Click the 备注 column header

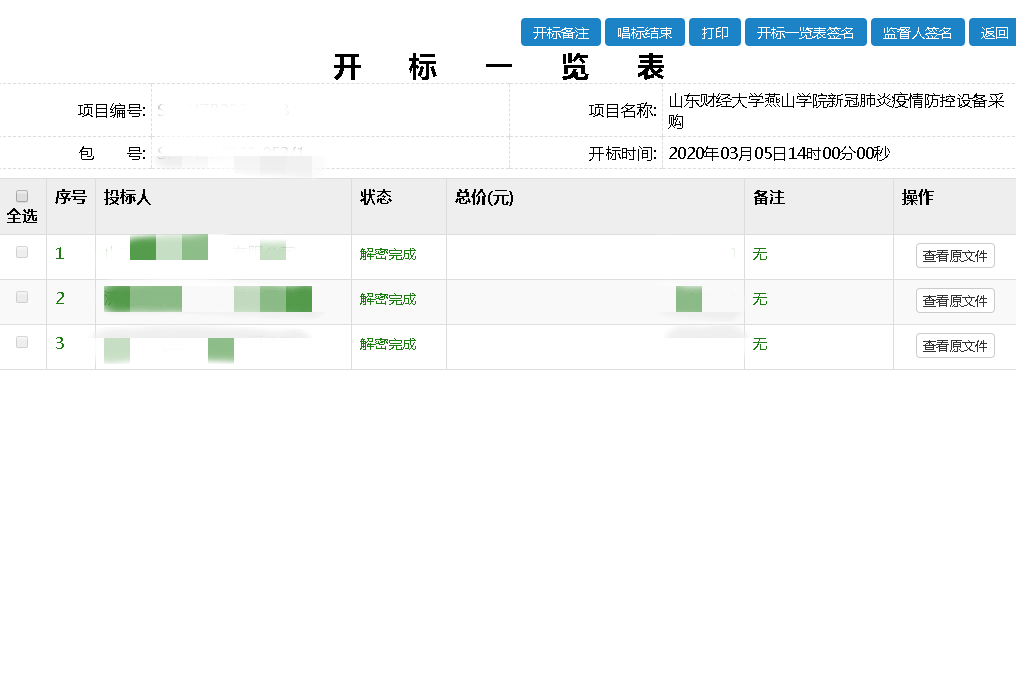coord(768,198)
